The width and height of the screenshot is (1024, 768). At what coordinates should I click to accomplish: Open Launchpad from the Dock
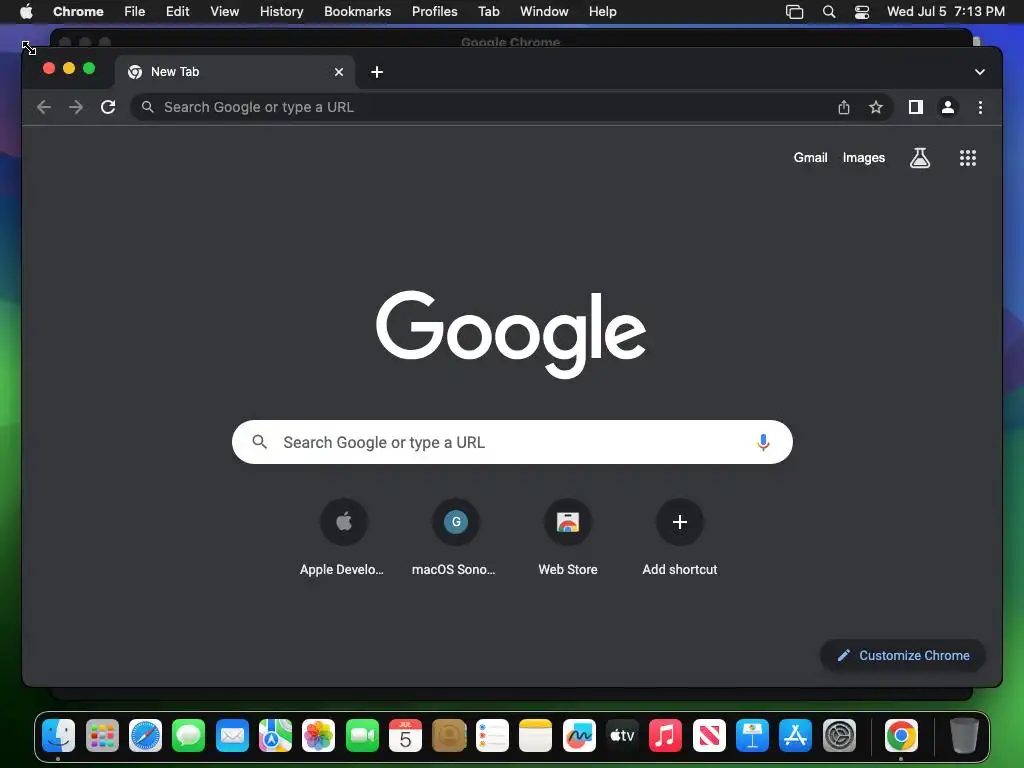coord(102,736)
